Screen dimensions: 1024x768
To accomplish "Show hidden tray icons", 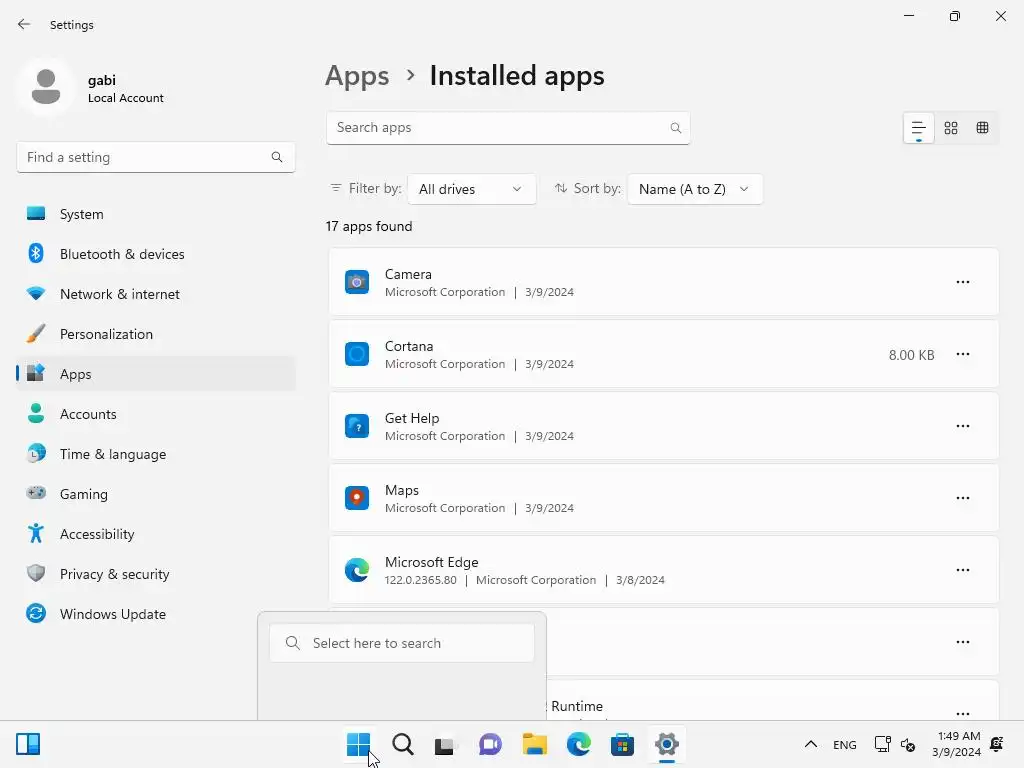I will (x=810, y=744).
